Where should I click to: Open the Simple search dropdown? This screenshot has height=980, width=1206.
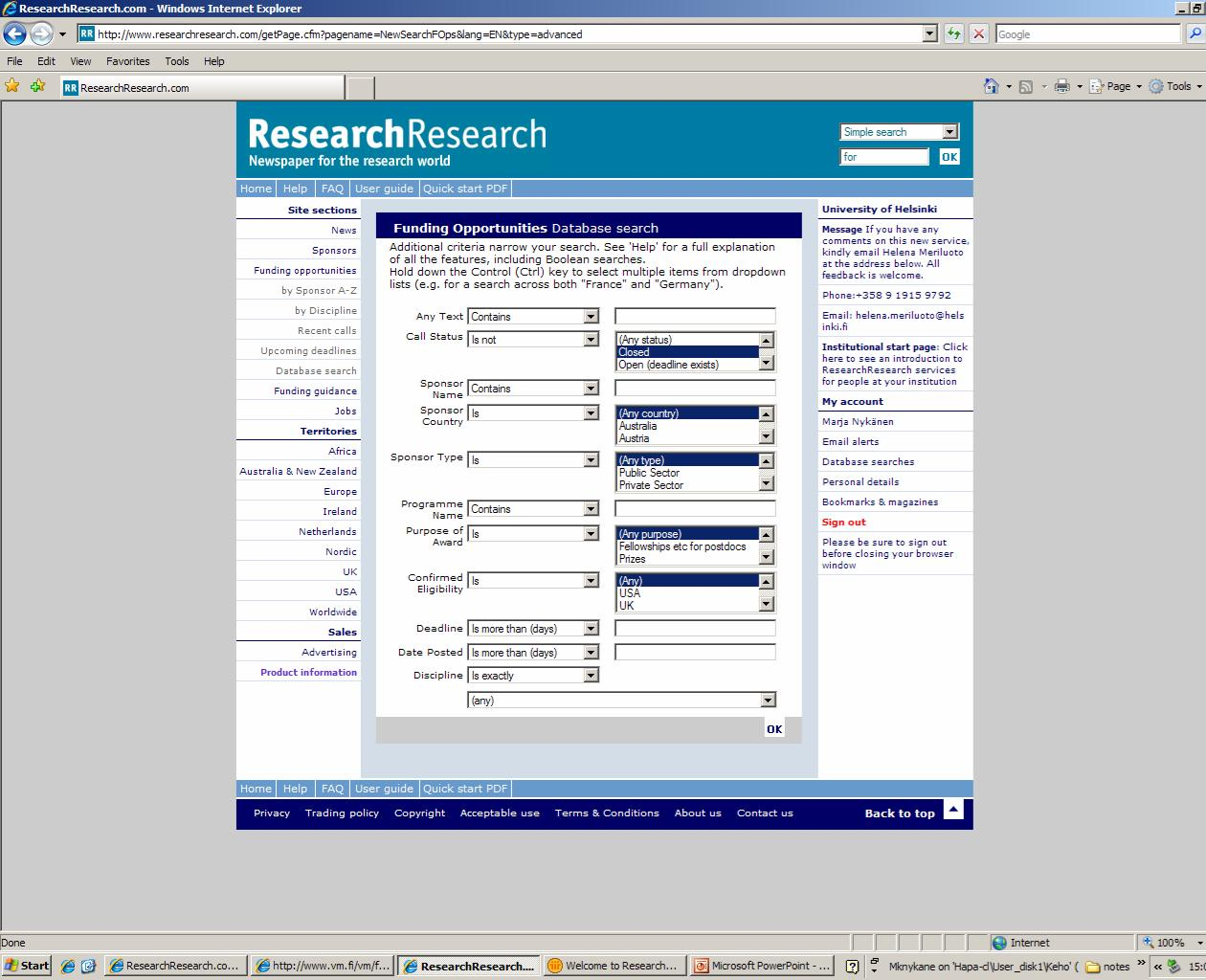899,132
